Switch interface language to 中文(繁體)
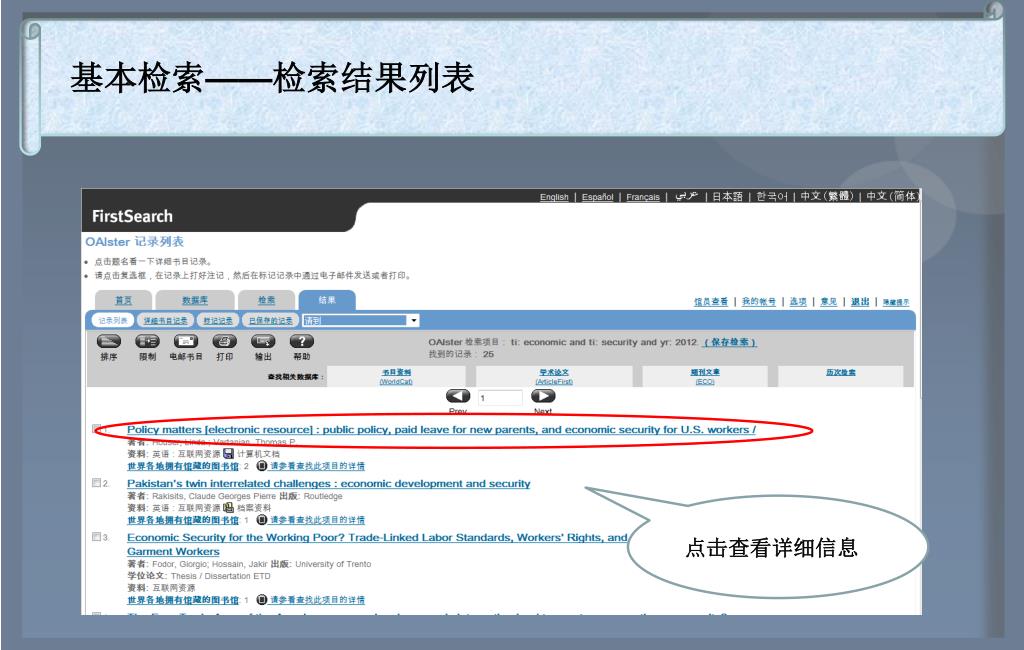 pyautogui.click(x=827, y=196)
